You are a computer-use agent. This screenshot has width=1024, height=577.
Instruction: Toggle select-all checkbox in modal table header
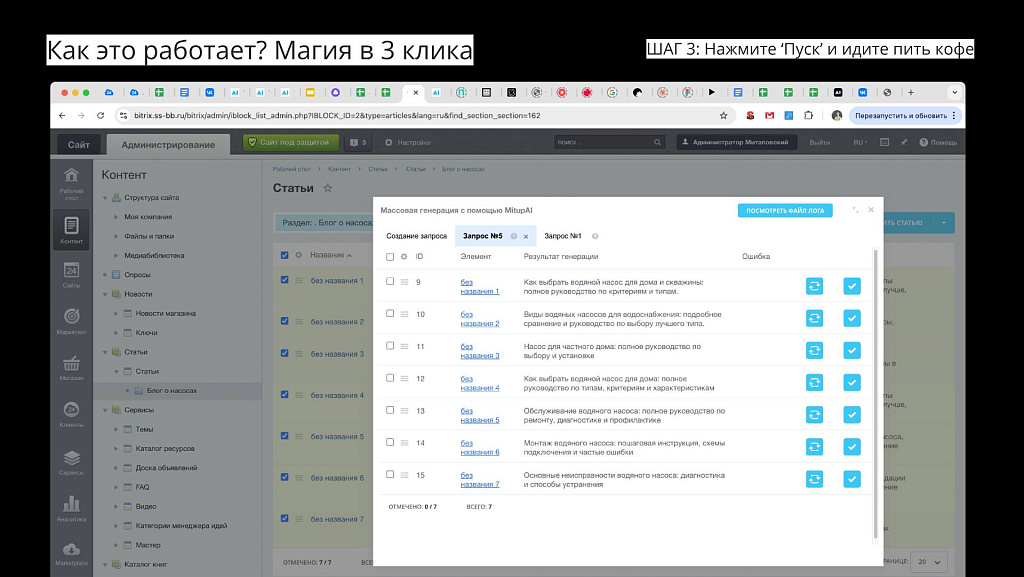[390, 257]
